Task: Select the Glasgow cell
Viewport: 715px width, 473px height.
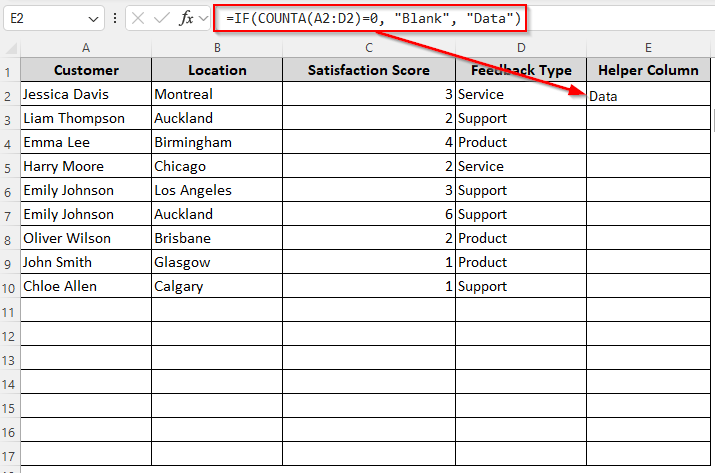Action: [217, 262]
